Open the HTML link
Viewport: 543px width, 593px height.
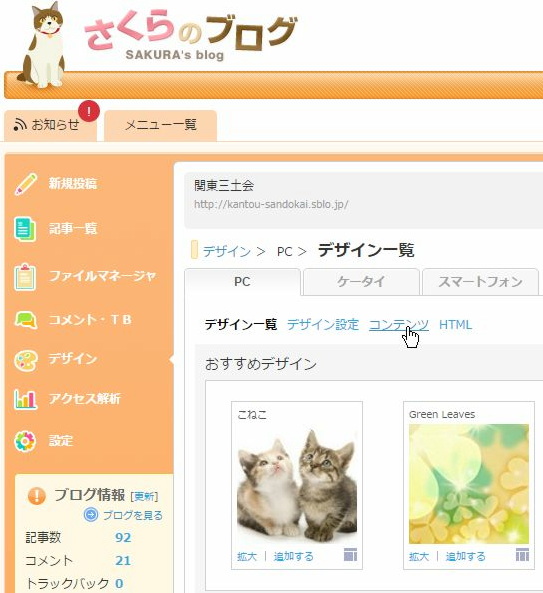click(455, 325)
